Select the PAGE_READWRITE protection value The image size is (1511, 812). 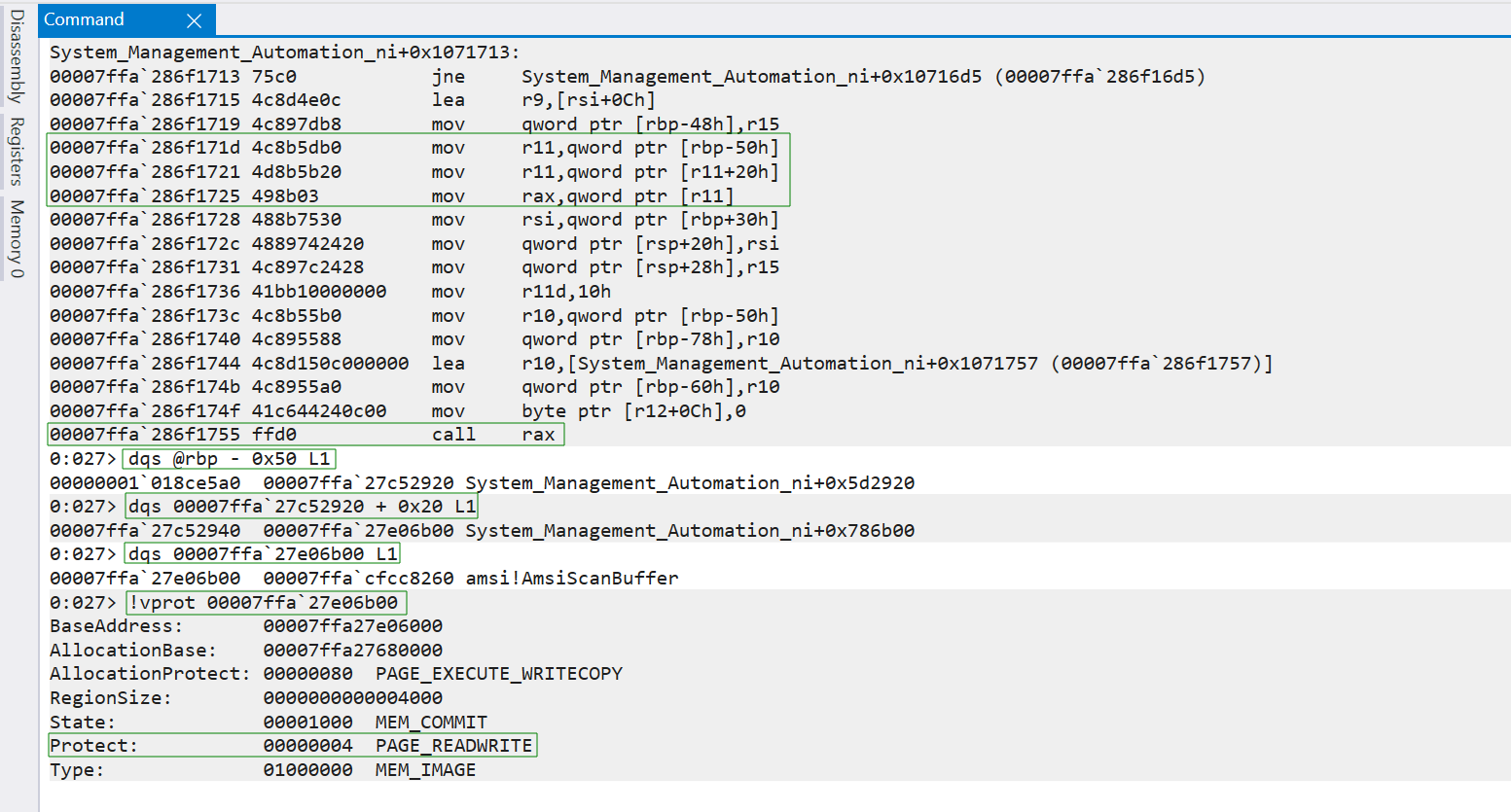(453, 746)
